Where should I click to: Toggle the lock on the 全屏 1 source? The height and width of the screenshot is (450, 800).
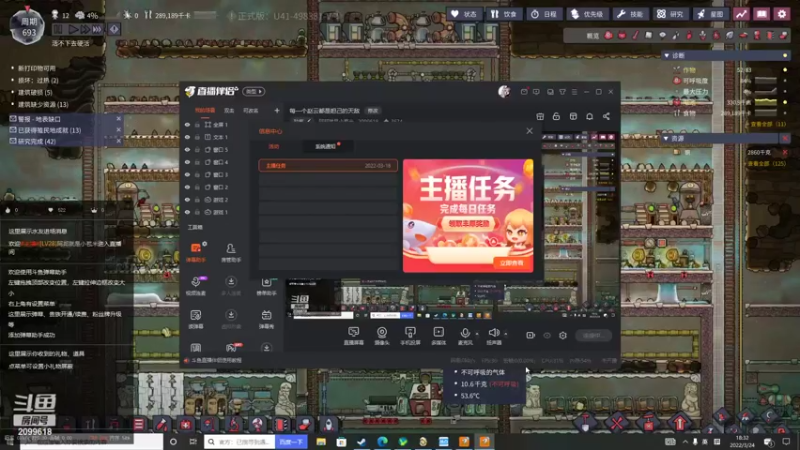(x=197, y=124)
